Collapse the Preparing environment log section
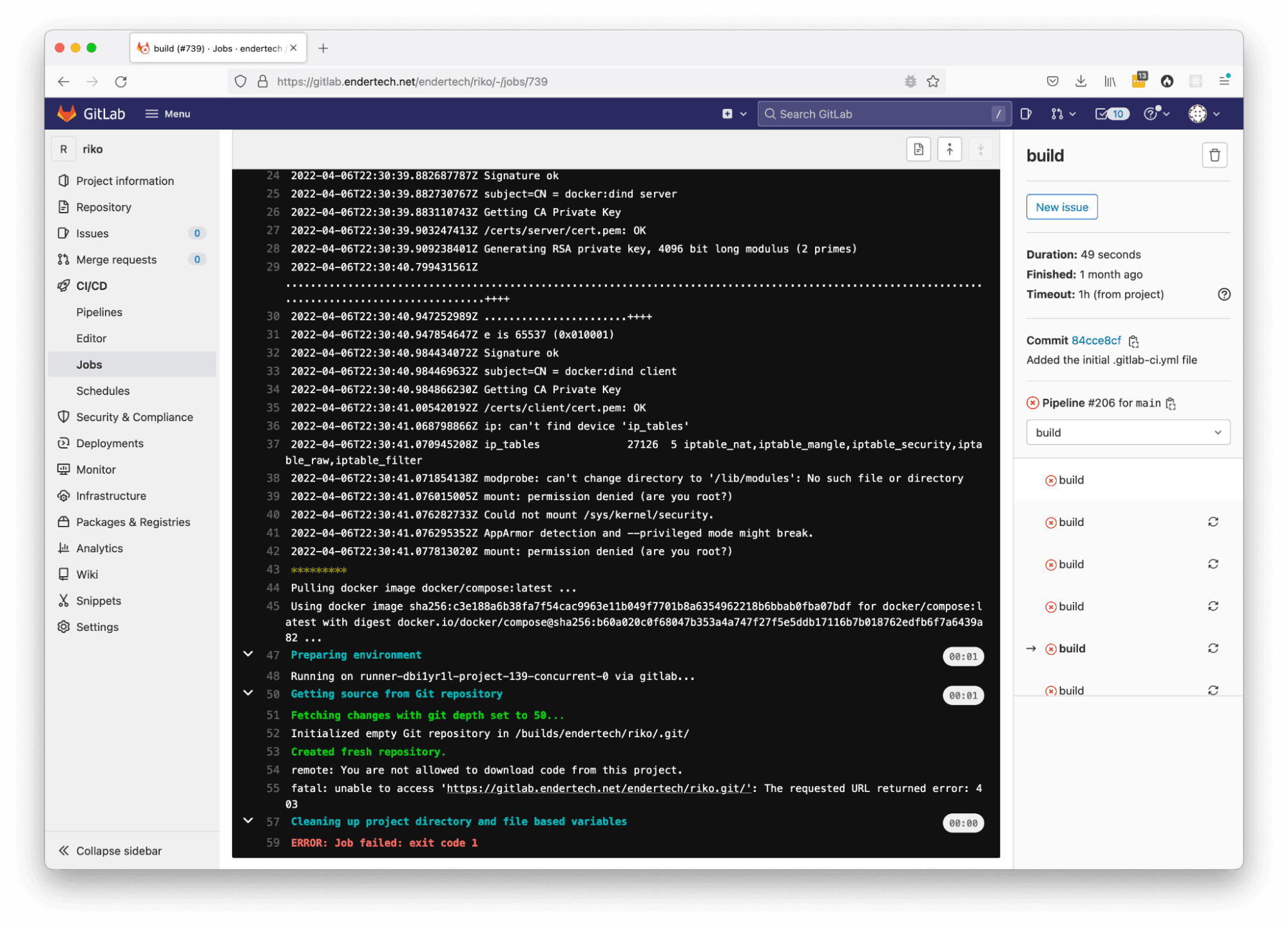Viewport: 1288px width, 928px height. pos(248,654)
